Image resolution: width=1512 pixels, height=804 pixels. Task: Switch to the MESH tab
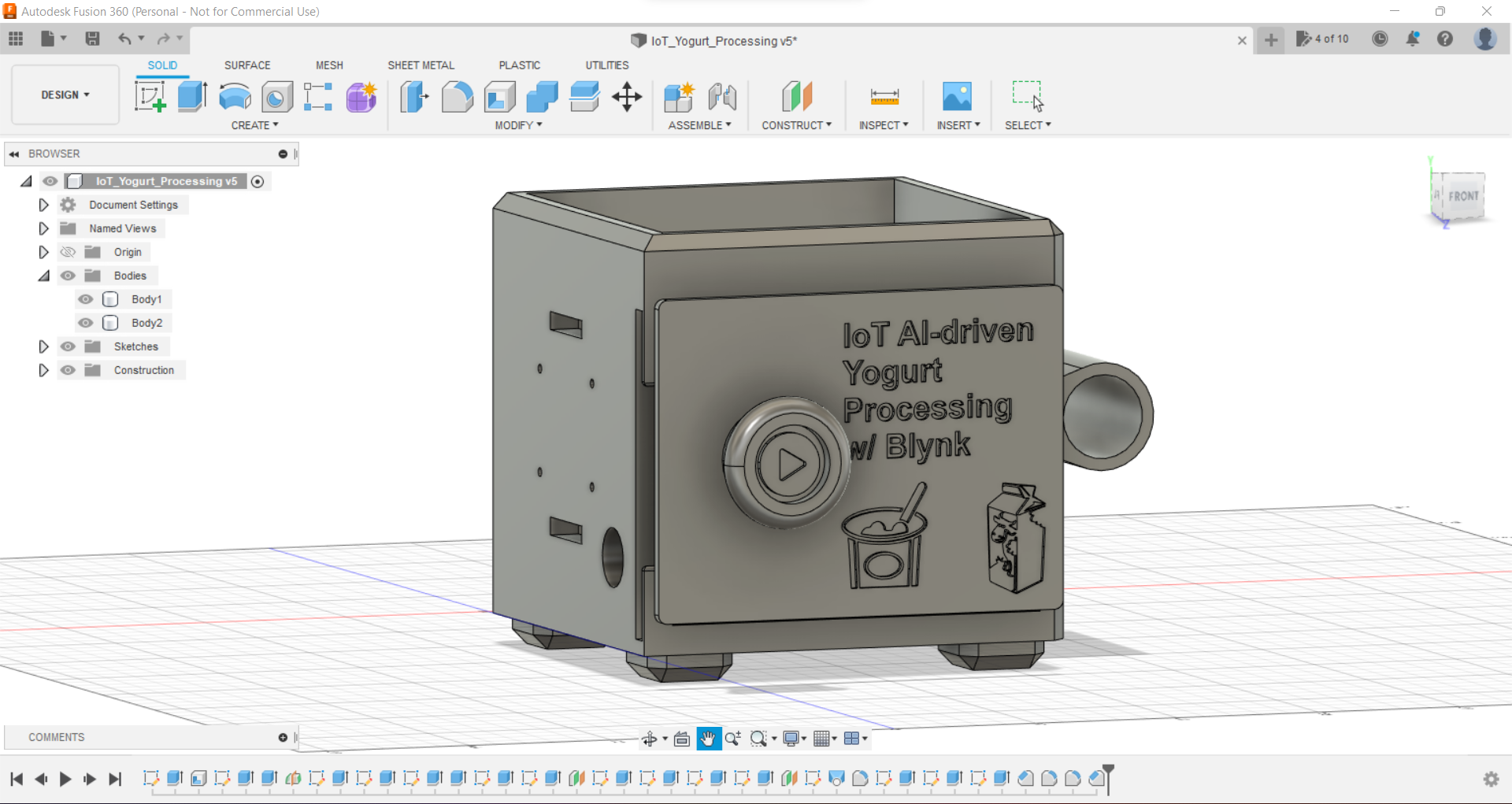(329, 65)
